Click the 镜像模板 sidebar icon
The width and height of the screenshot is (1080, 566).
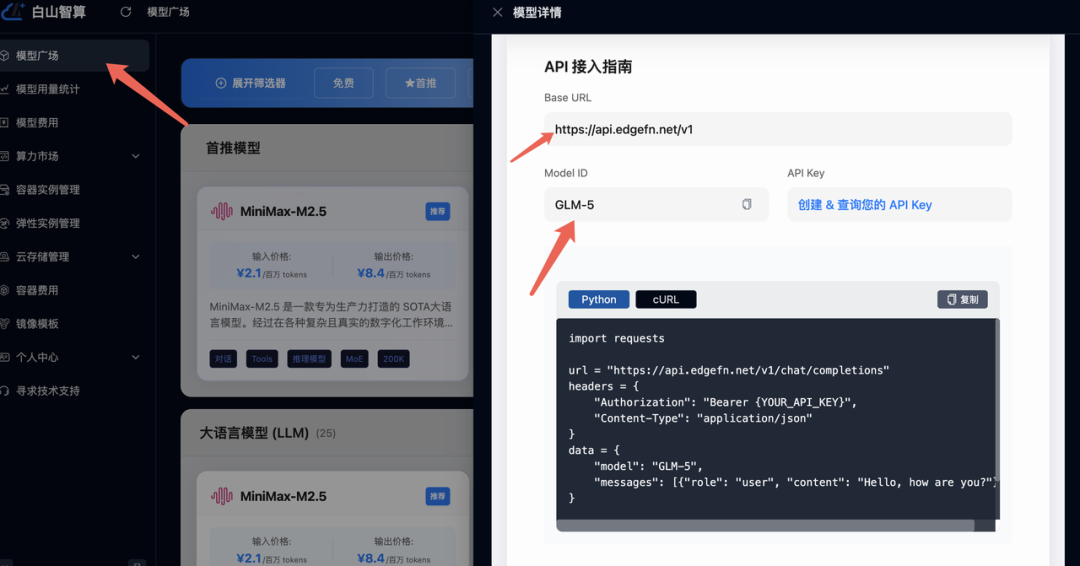pyautogui.click(x=4, y=324)
